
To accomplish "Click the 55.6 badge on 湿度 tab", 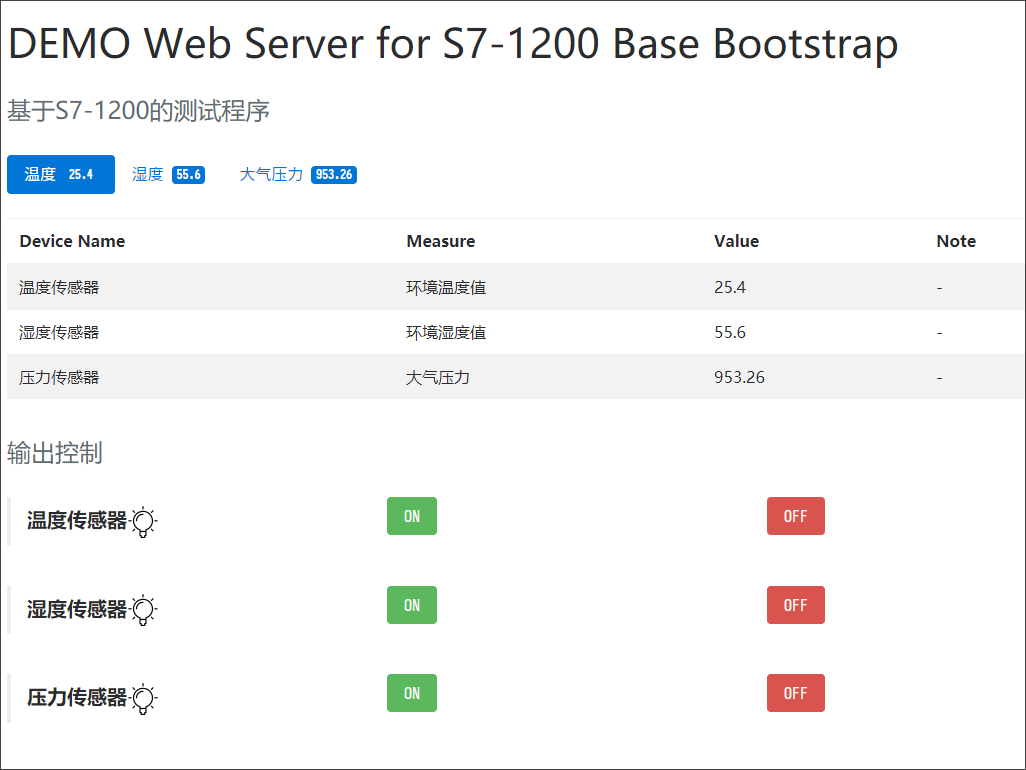I will (x=188, y=175).
